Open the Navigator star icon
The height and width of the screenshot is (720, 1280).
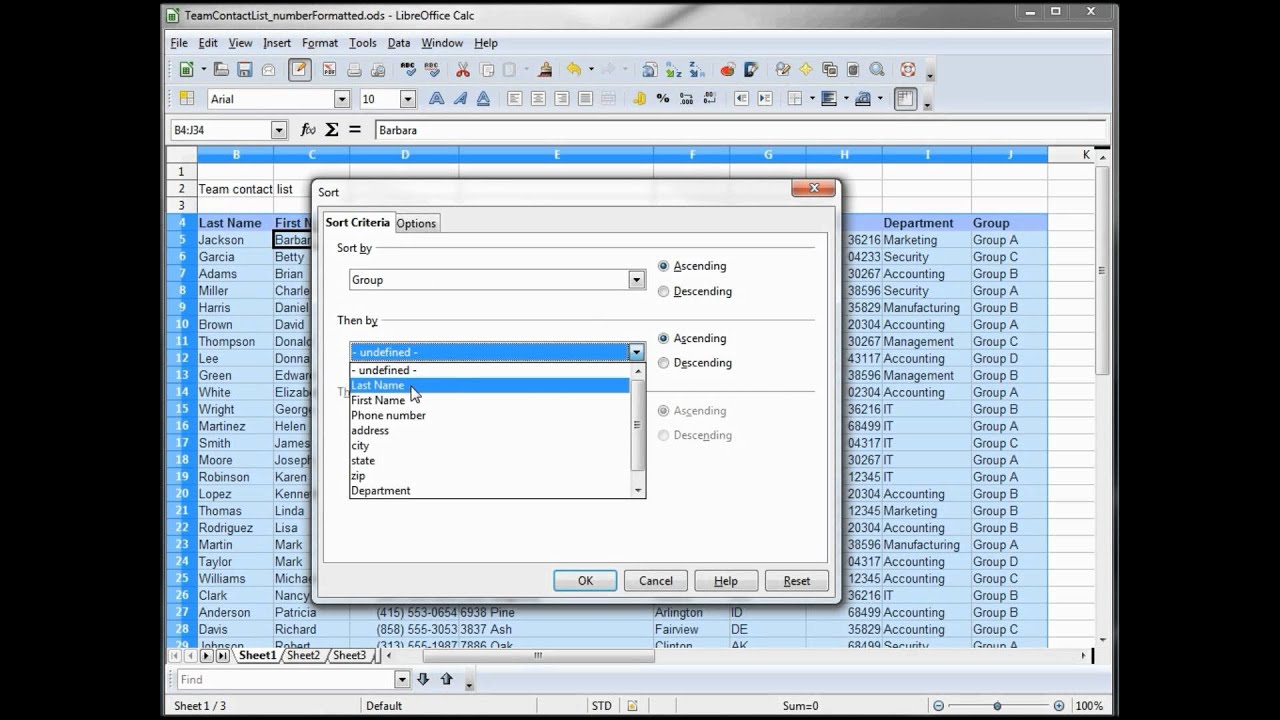pyautogui.click(x=806, y=69)
